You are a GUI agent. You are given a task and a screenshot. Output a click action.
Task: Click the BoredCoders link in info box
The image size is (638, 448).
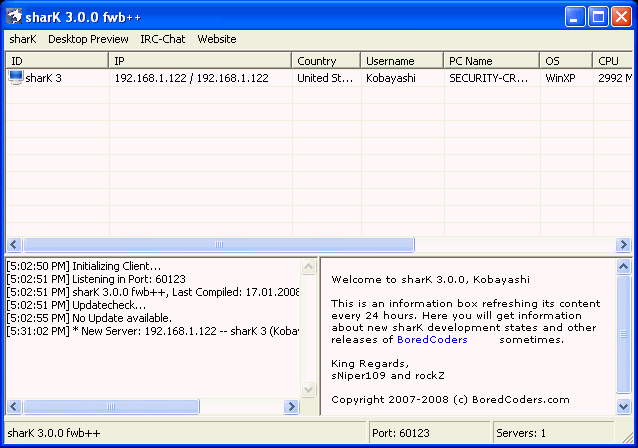pos(430,340)
